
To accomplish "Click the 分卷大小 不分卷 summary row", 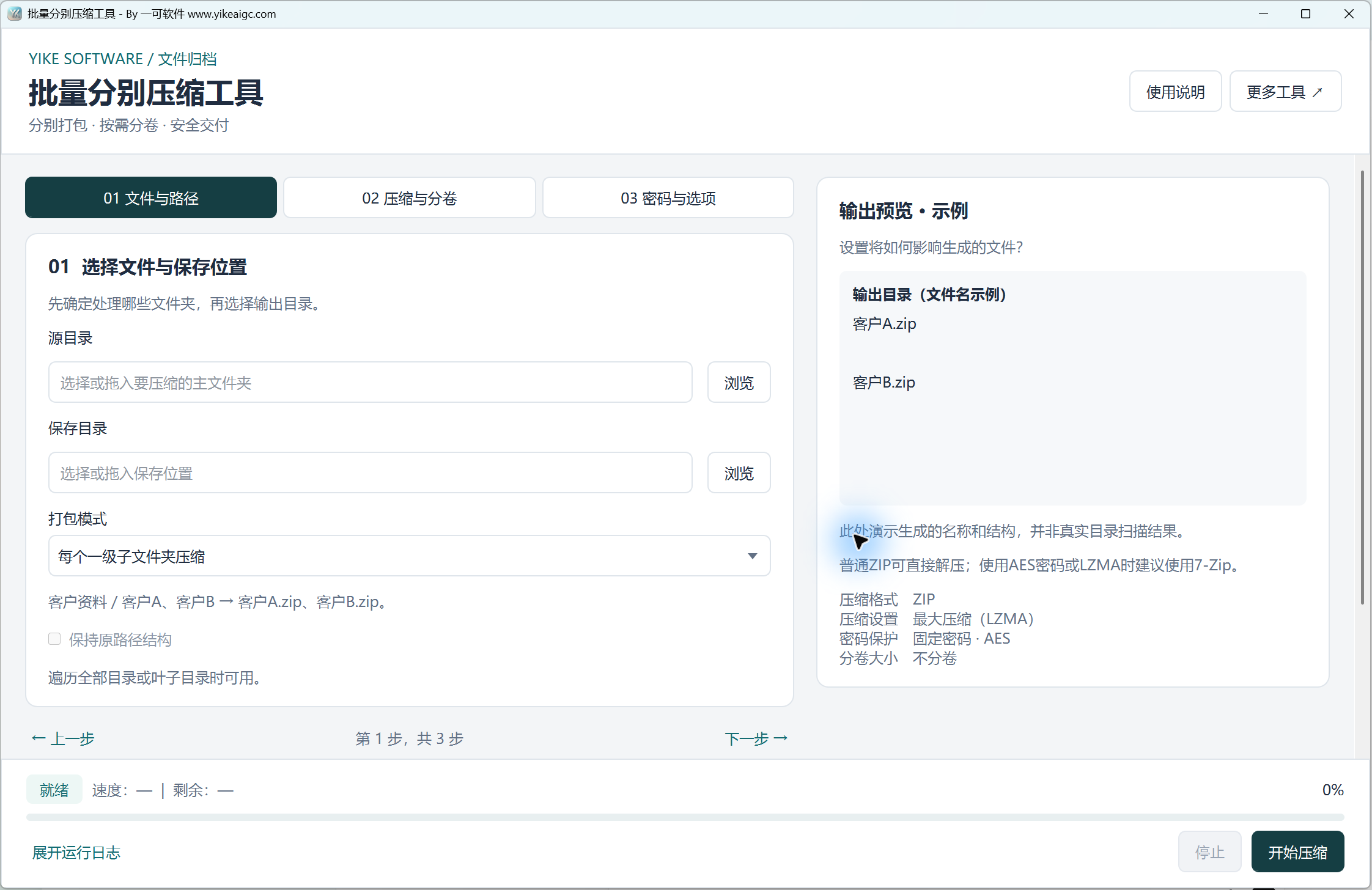I will pyautogui.click(x=898, y=658).
